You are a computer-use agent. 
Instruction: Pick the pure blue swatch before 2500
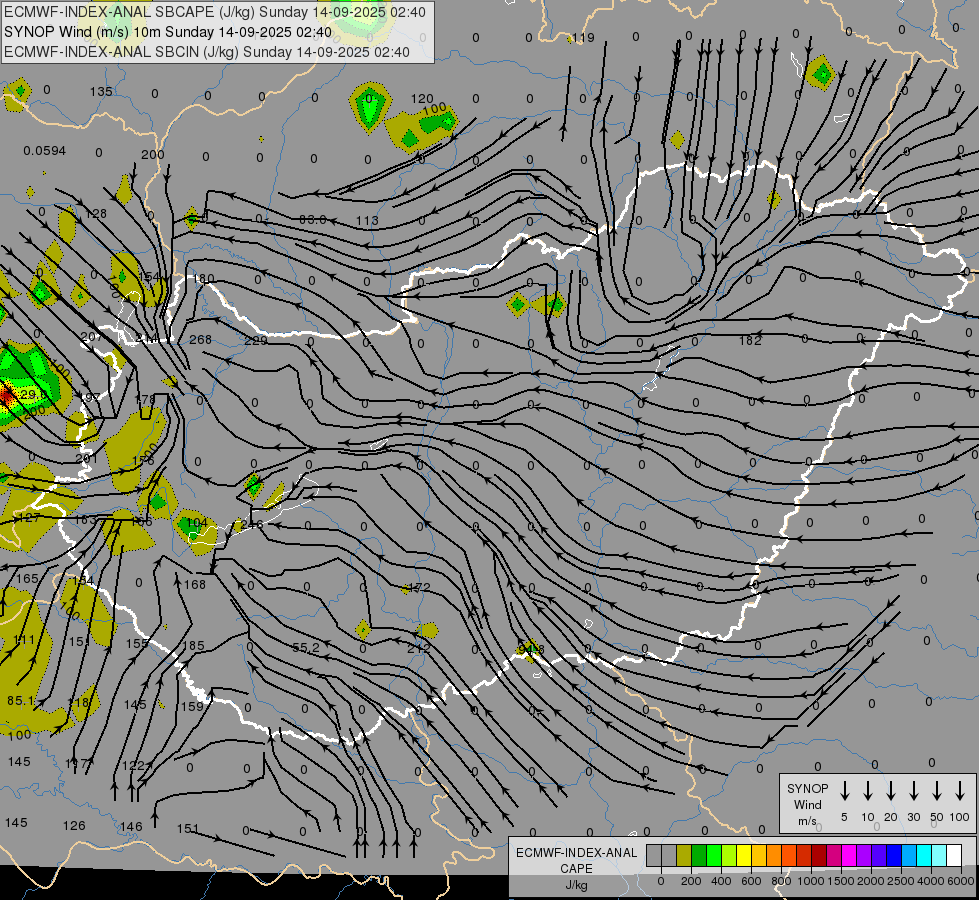tap(893, 856)
